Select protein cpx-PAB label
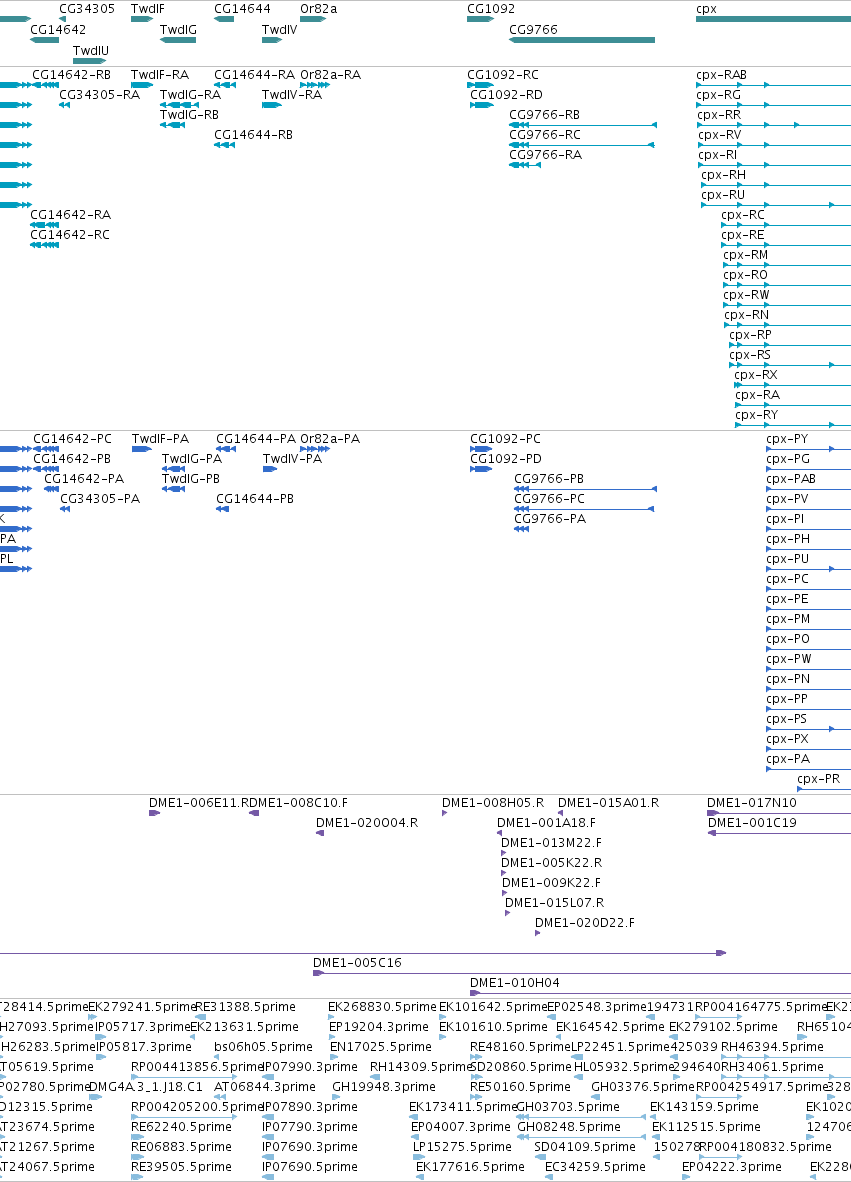This screenshot has height=1182, width=851. point(790,479)
